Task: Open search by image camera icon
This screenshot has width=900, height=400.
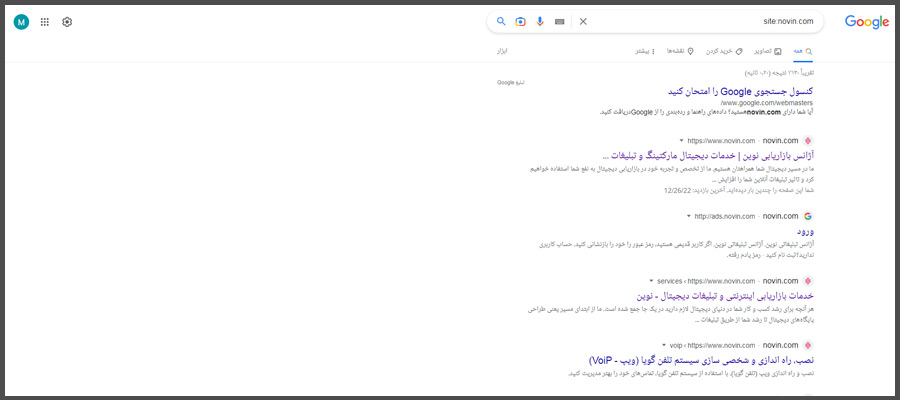Action: (521, 21)
